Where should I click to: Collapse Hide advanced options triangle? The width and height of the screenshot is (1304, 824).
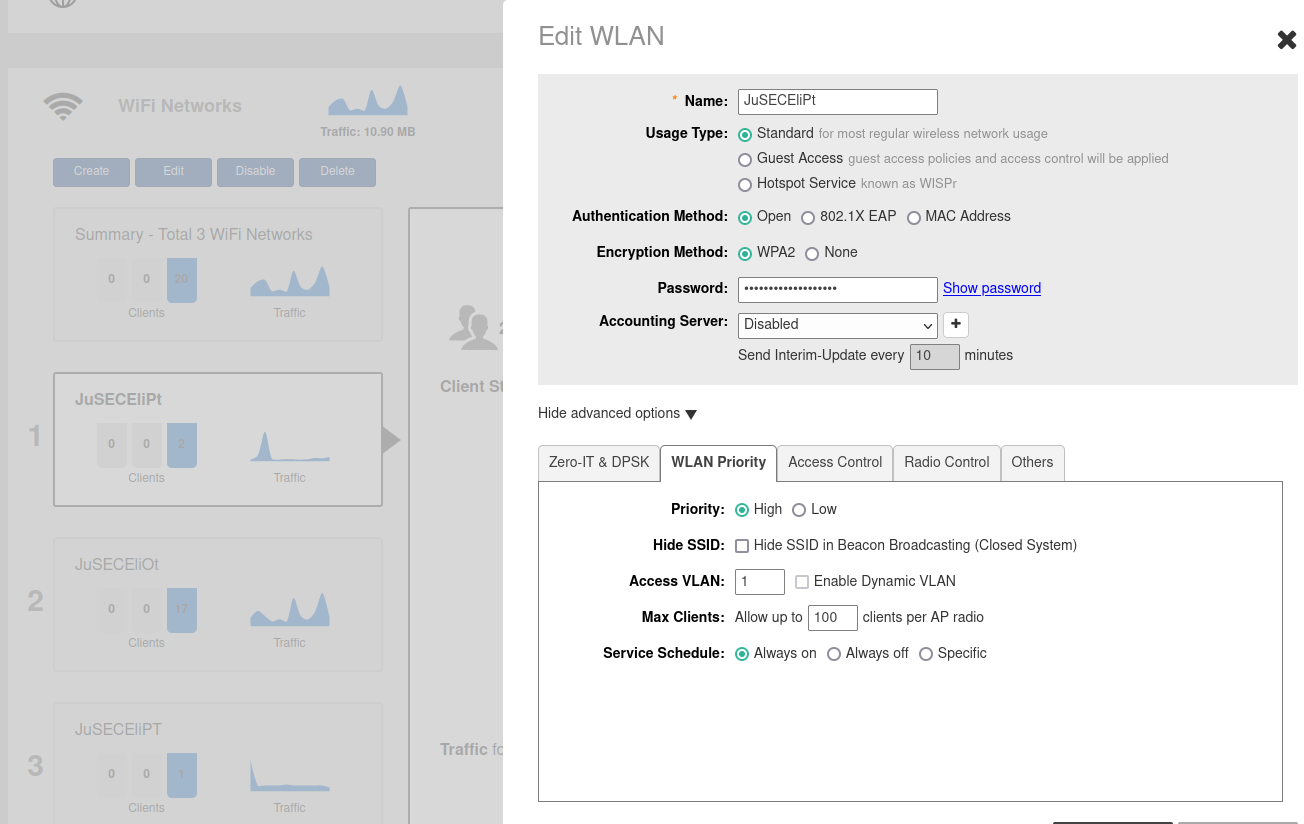tap(691, 414)
